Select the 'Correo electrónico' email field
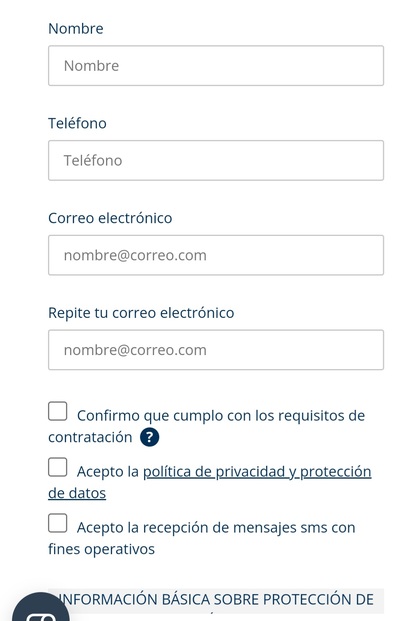This screenshot has height=621, width=420. click(x=216, y=255)
